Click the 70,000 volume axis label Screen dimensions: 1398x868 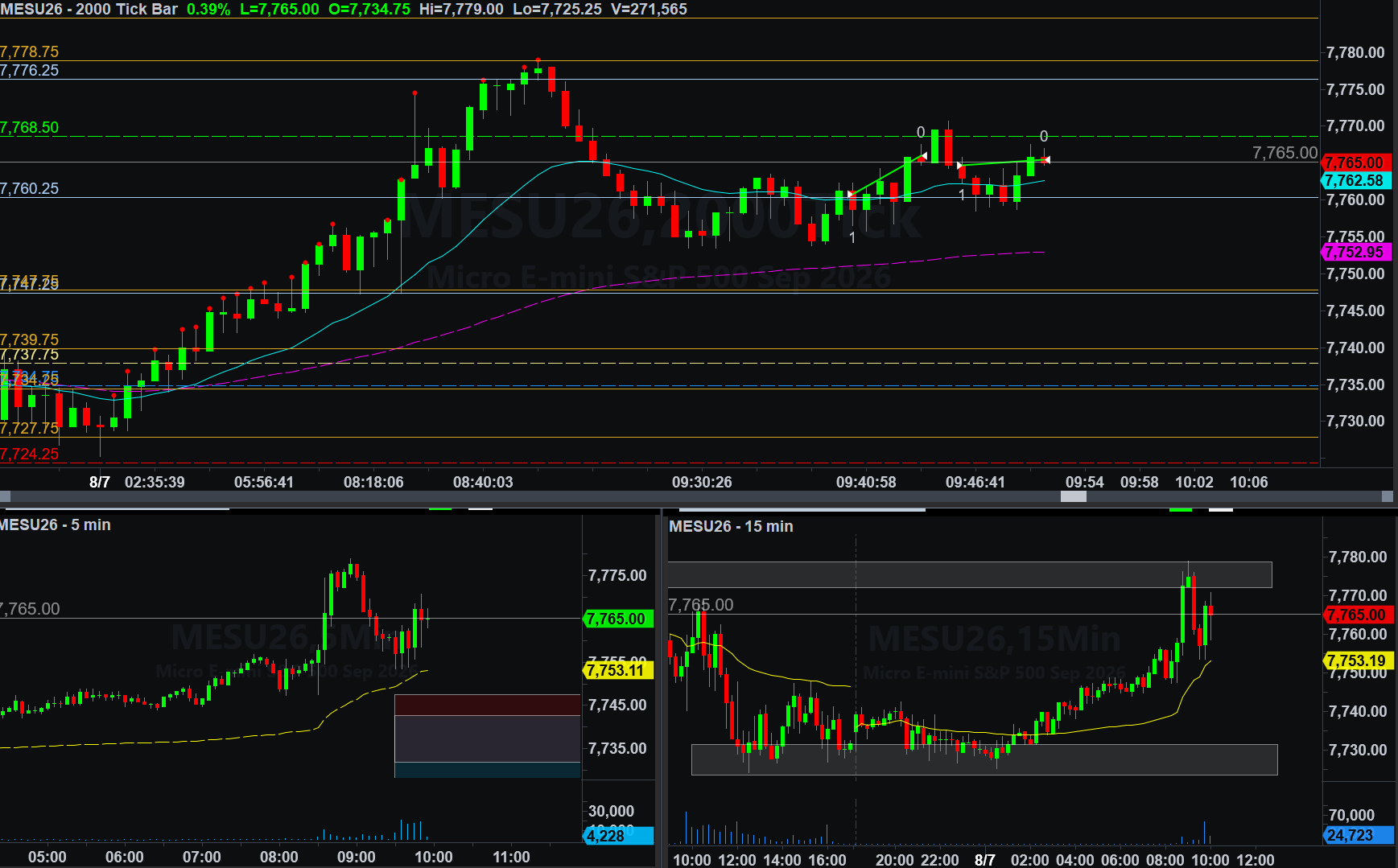pyautogui.click(x=1352, y=815)
